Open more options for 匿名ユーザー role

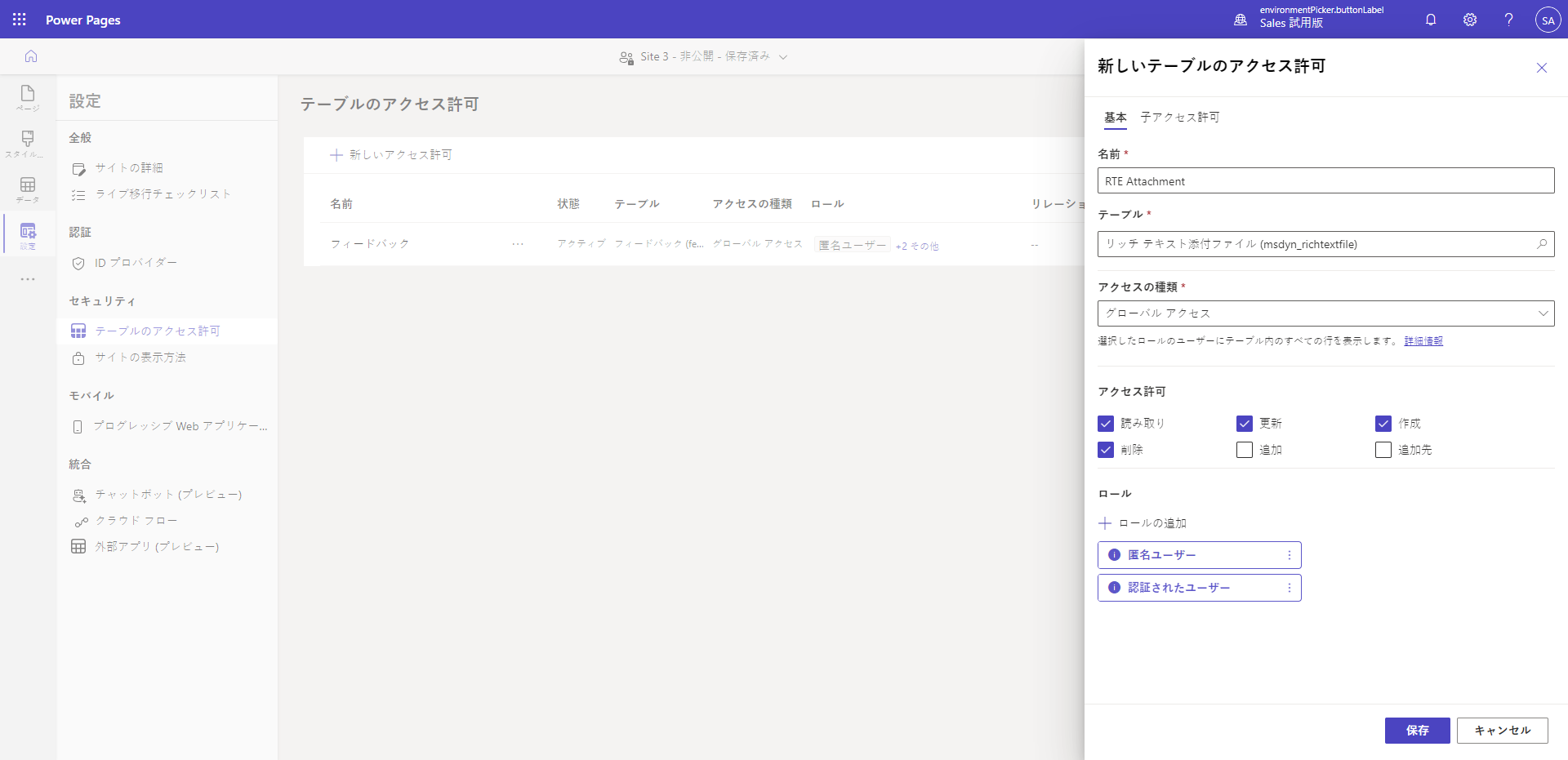pyautogui.click(x=1290, y=555)
